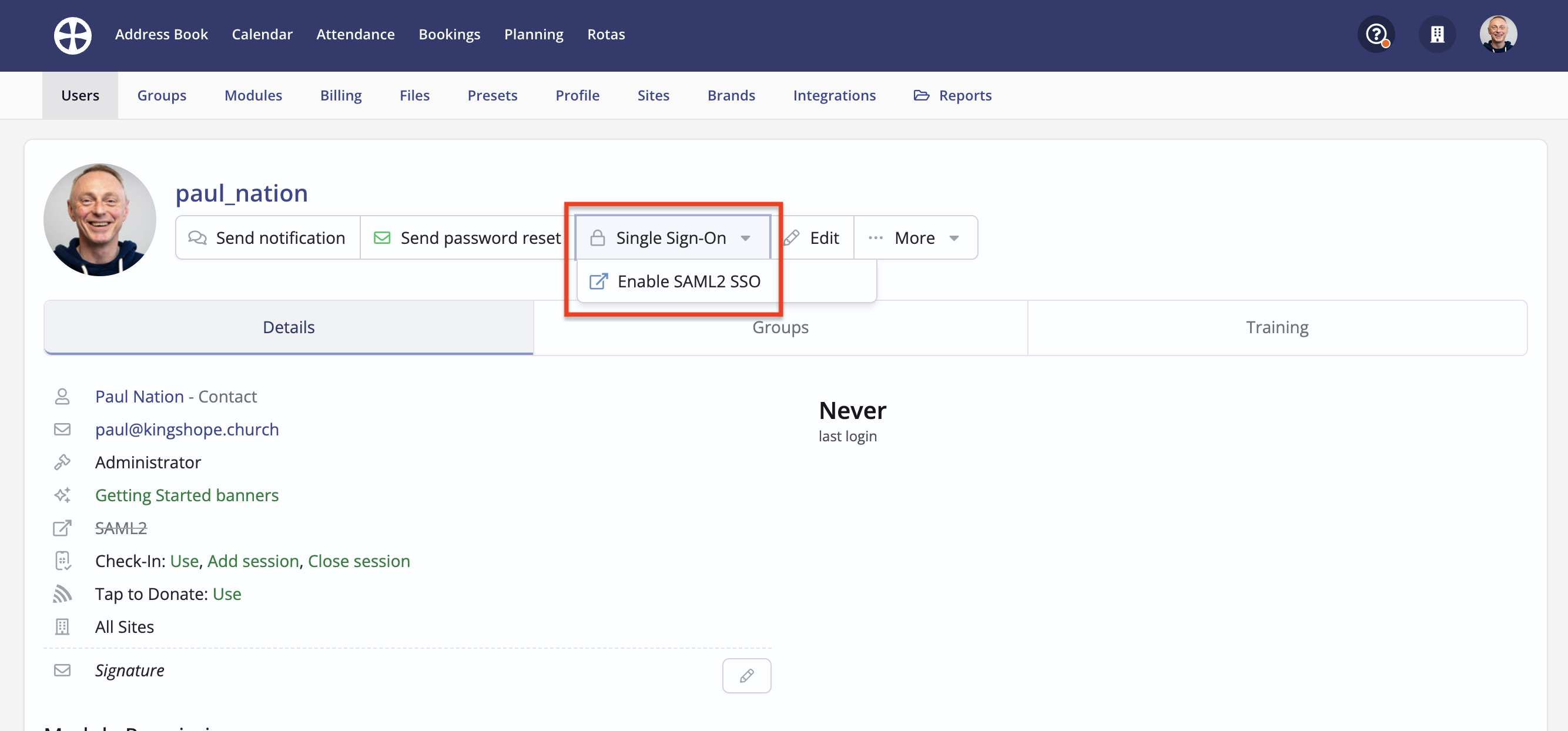This screenshot has width=1568, height=731.
Task: Open the Paul Nation contact link
Action: tap(139, 396)
